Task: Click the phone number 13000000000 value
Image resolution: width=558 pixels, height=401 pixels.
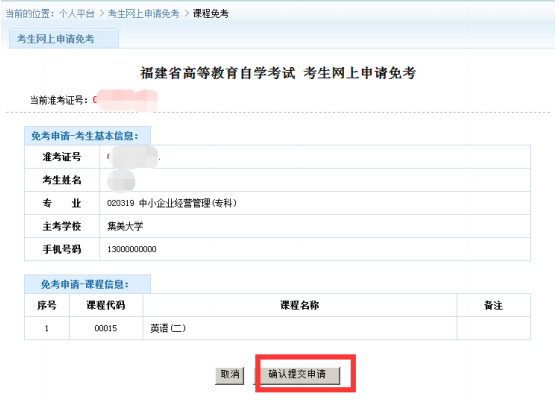Action: pyautogui.click(x=132, y=249)
